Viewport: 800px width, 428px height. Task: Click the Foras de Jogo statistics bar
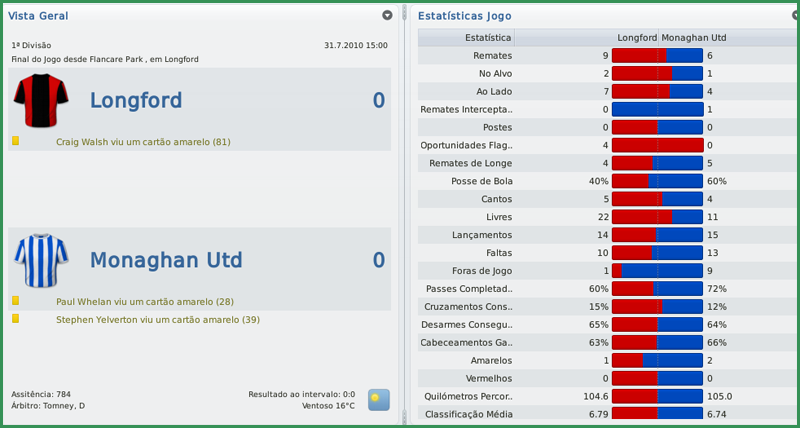(657, 271)
